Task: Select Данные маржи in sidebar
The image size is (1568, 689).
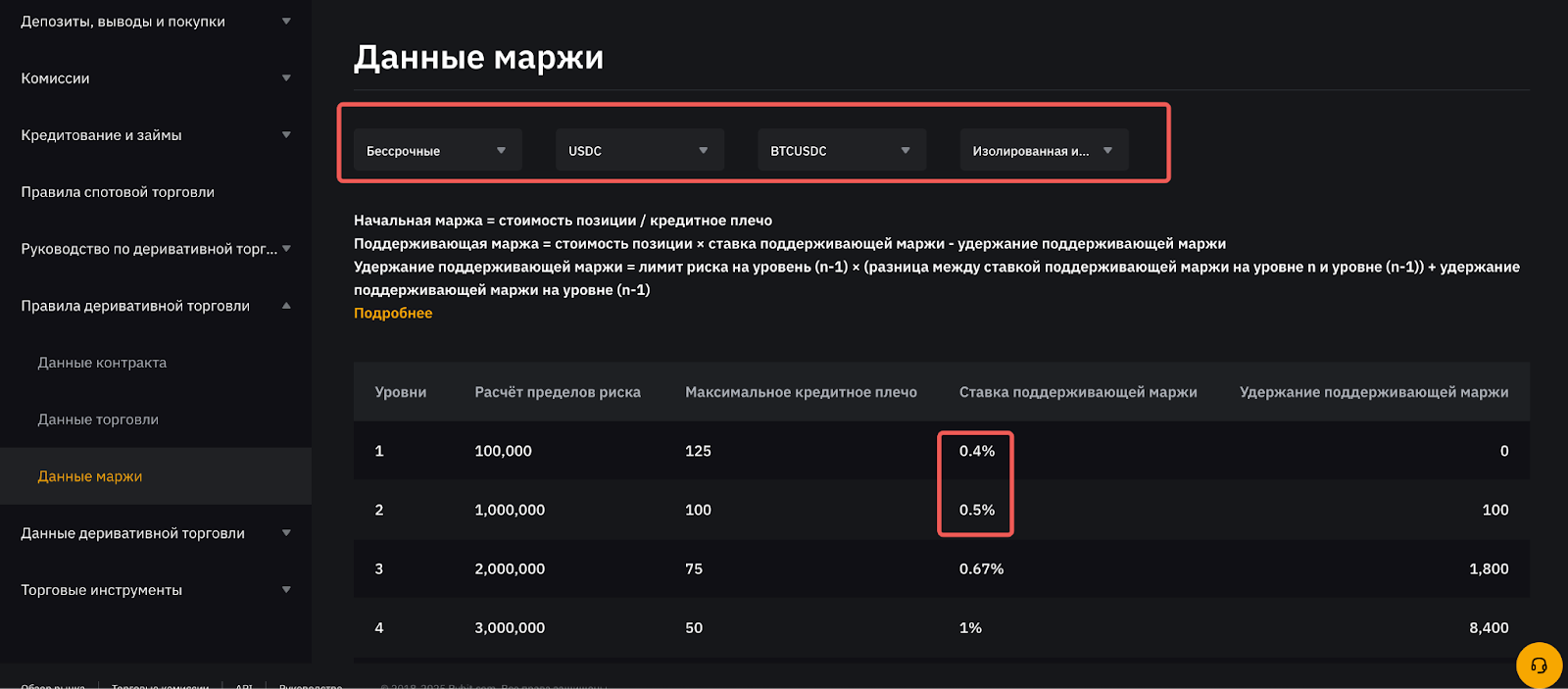Action: 90,476
